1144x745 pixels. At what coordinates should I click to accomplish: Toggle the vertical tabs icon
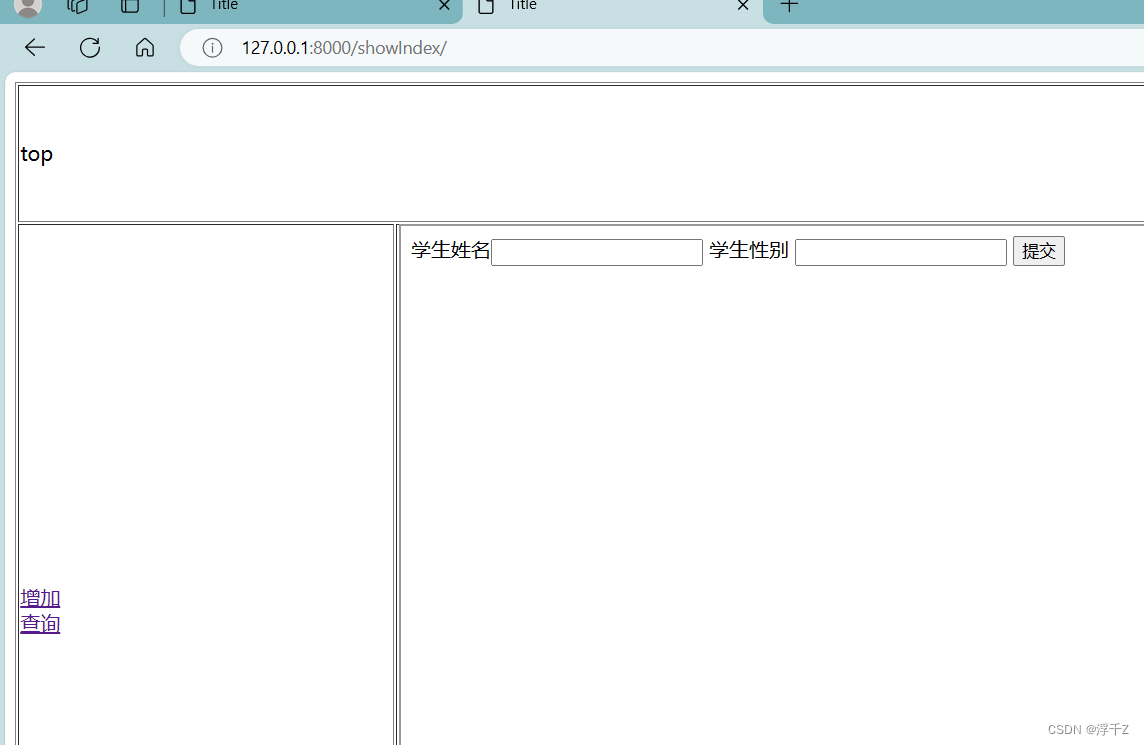(130, 6)
